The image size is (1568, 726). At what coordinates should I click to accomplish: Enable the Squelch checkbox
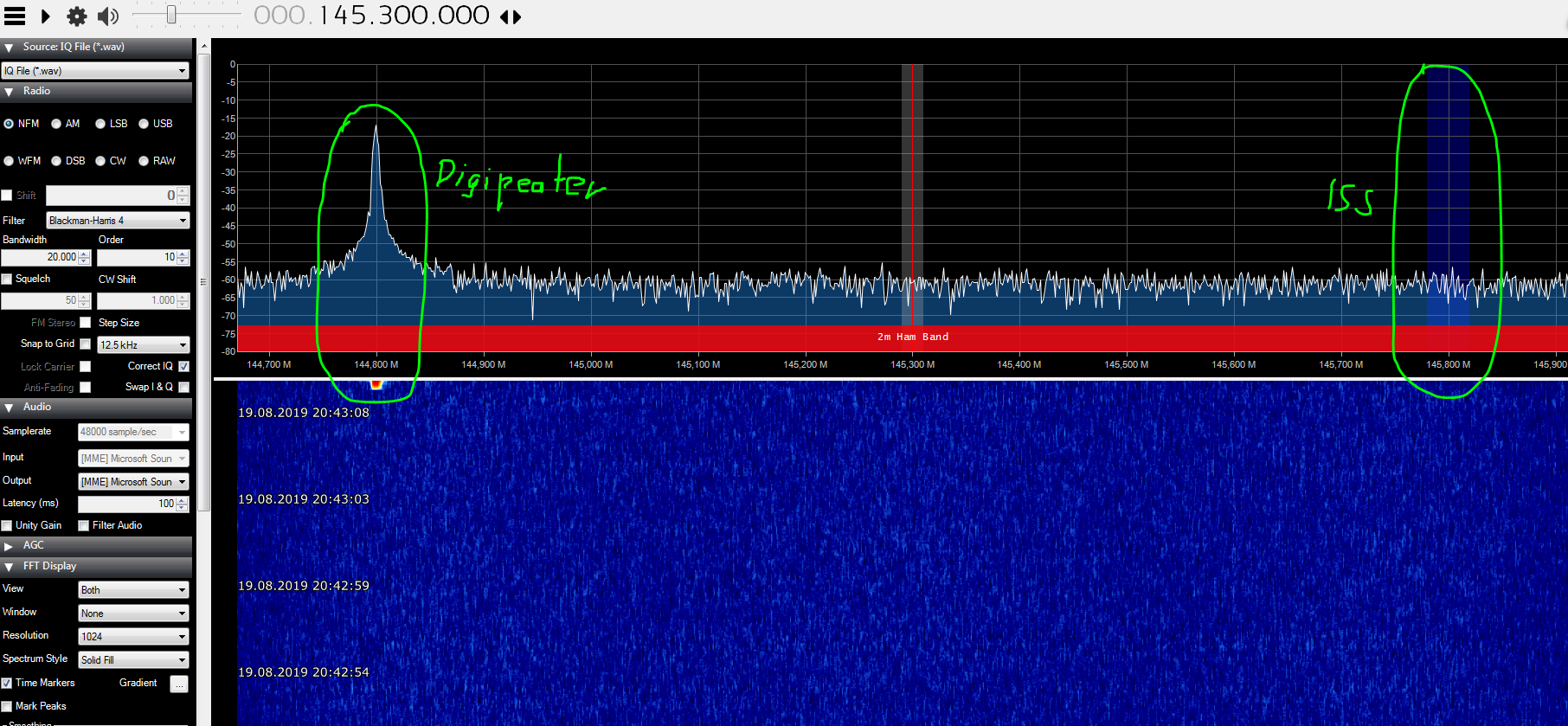tap(7, 279)
